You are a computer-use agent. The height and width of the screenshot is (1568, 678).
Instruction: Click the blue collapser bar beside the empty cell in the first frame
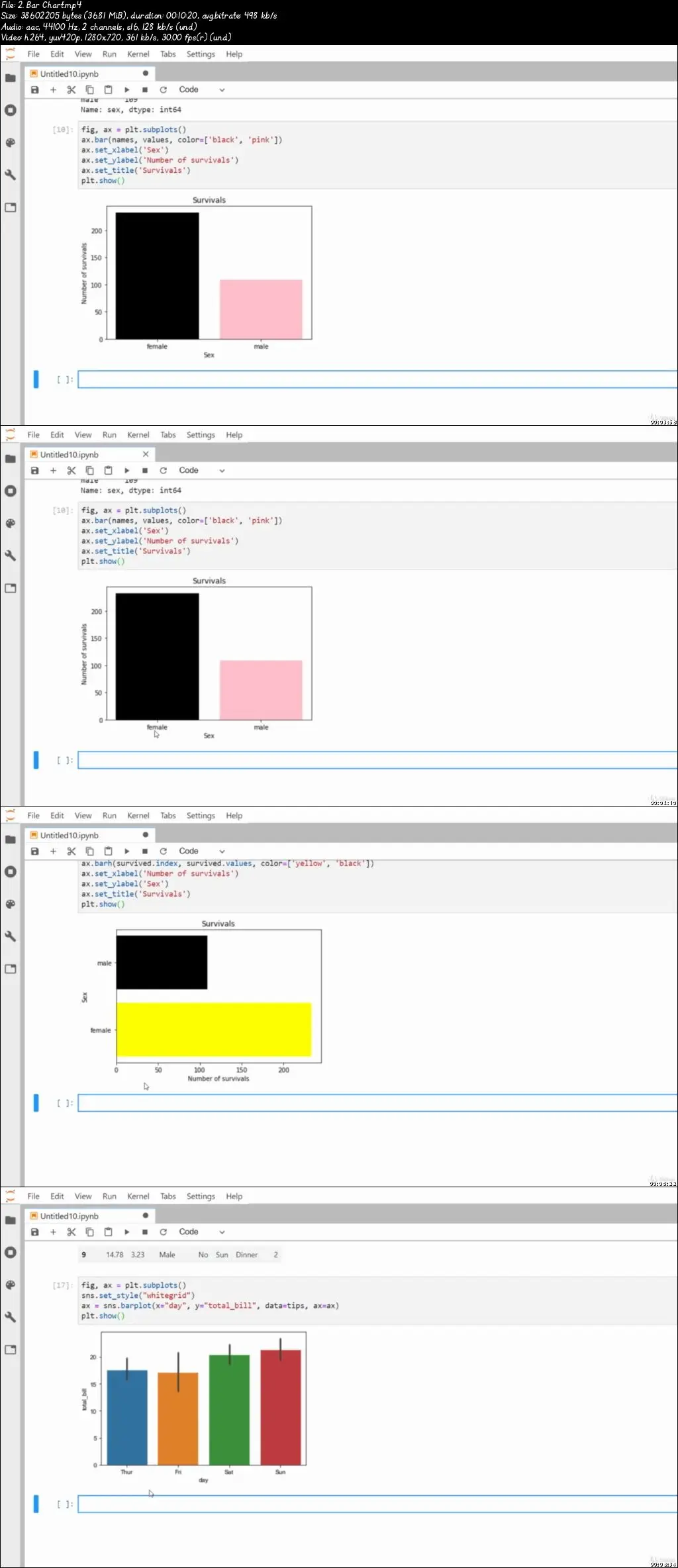pyautogui.click(x=36, y=379)
